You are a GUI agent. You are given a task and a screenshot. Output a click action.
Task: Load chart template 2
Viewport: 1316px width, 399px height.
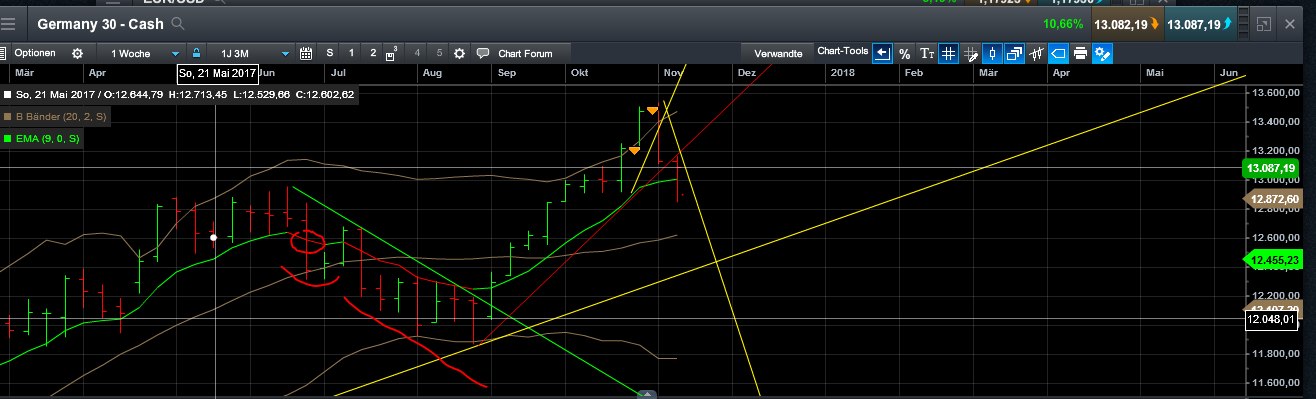point(373,53)
